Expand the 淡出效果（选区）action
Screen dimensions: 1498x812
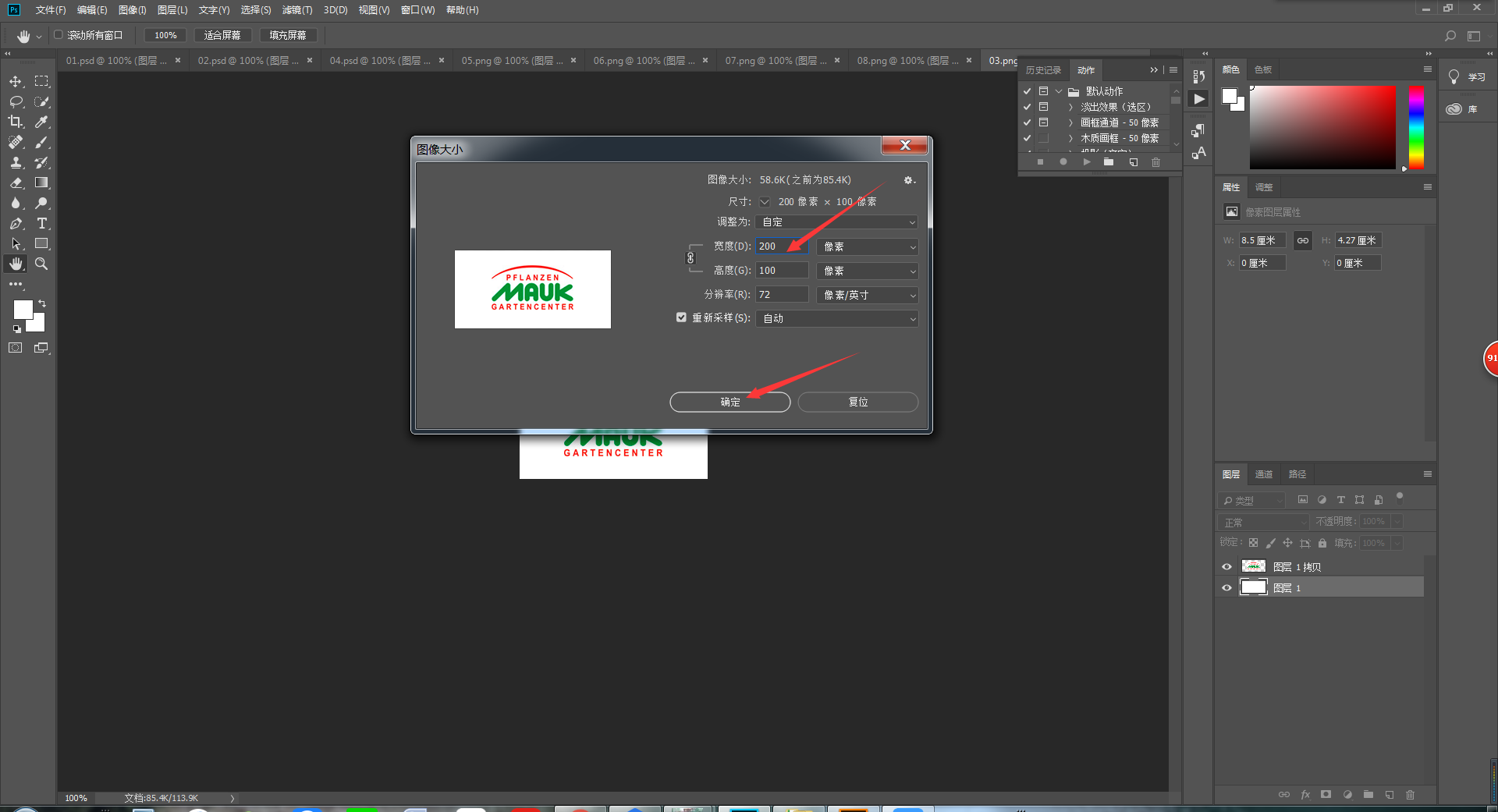tap(1070, 107)
